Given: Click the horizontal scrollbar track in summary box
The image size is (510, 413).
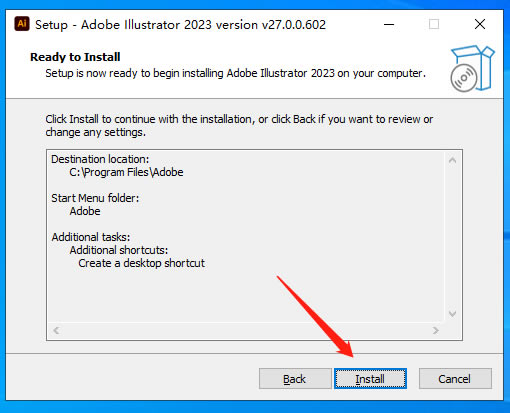Looking at the screenshot, I should (x=246, y=330).
